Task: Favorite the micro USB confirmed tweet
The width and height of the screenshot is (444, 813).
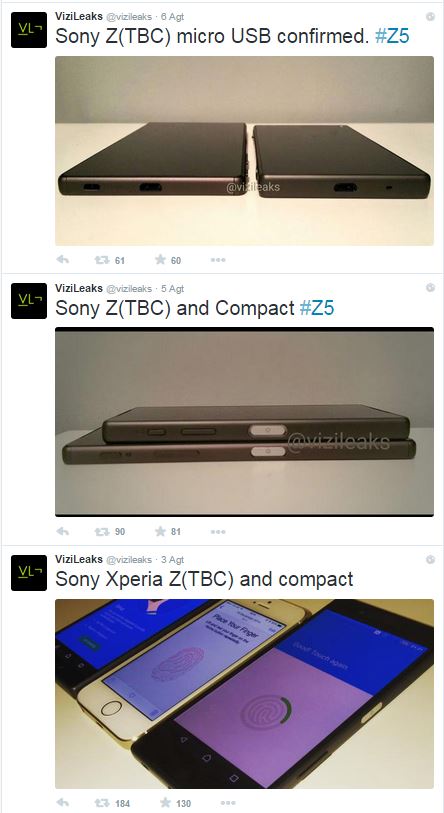Action: coord(160,260)
